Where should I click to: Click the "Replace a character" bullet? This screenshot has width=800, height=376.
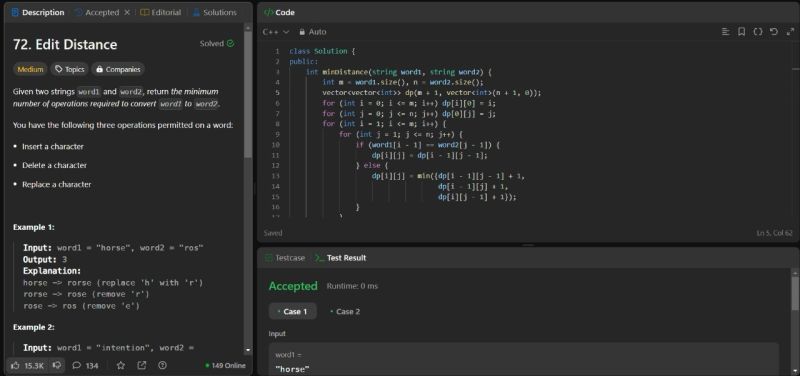(57, 184)
